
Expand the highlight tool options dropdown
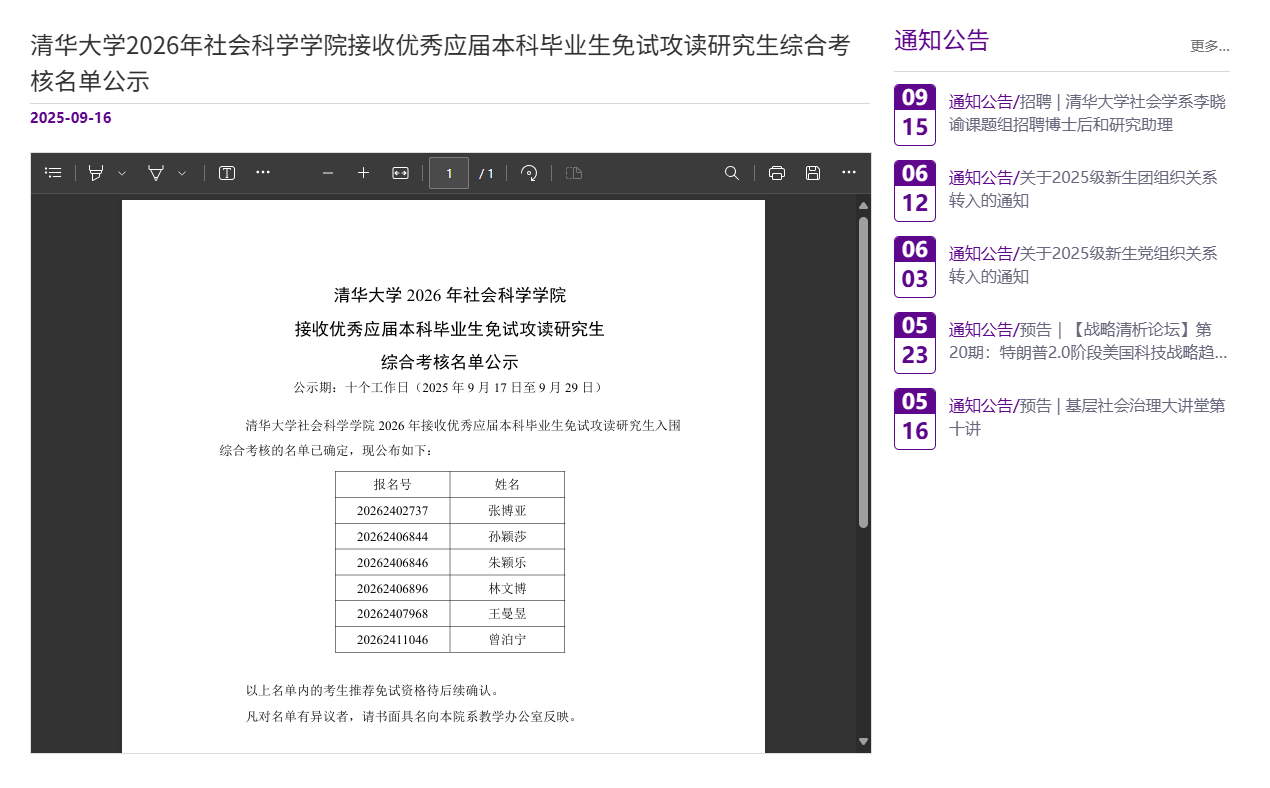tap(122, 173)
